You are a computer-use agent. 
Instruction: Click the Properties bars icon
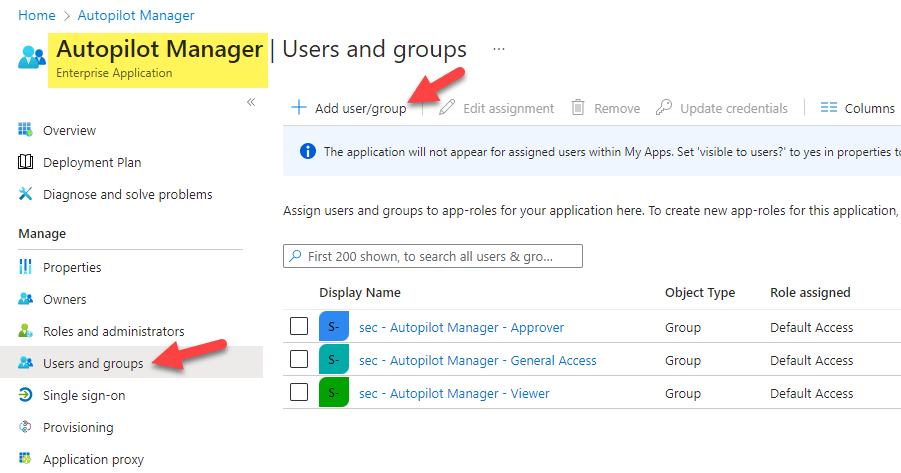26,268
